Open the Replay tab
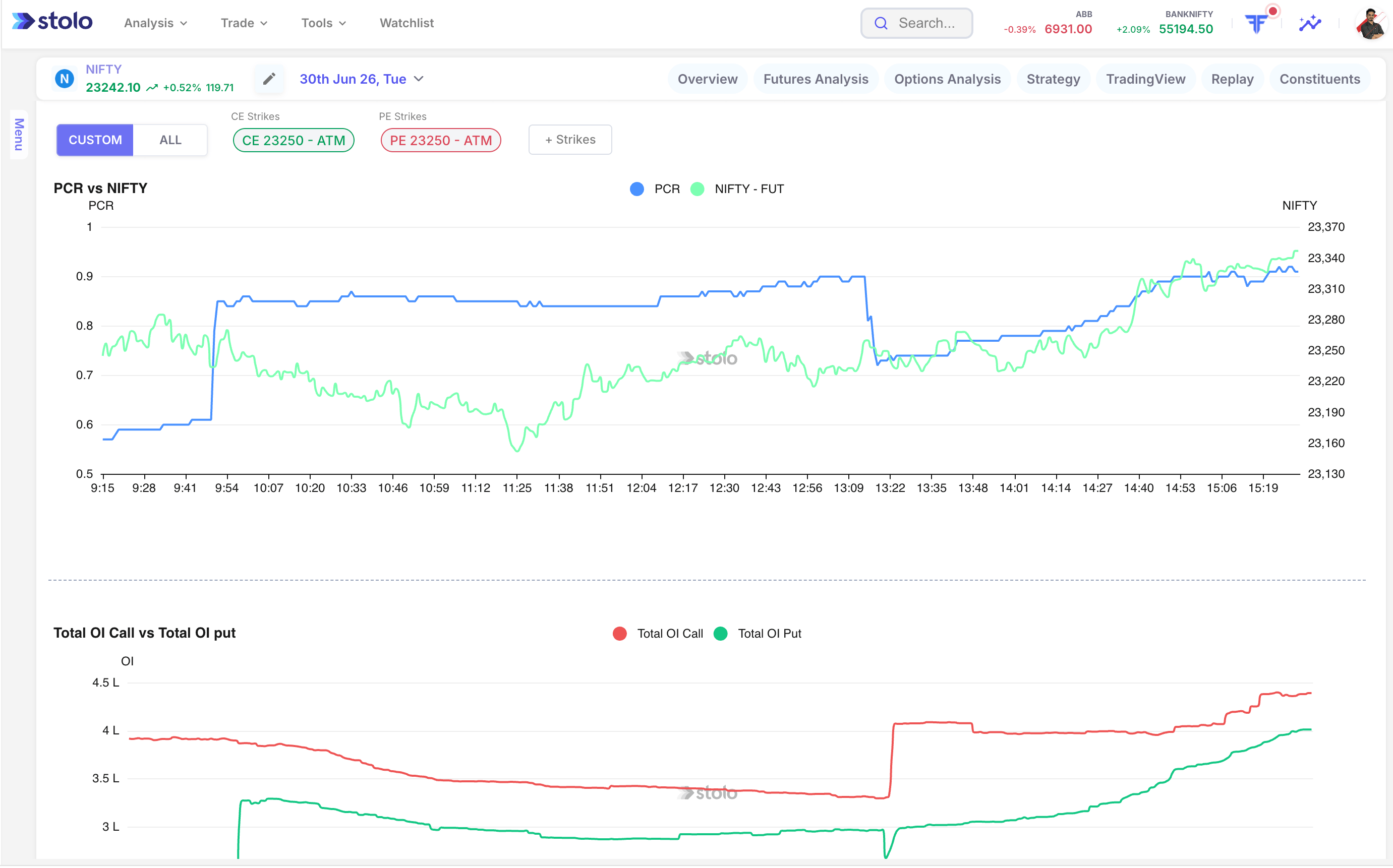 pos(1232,79)
